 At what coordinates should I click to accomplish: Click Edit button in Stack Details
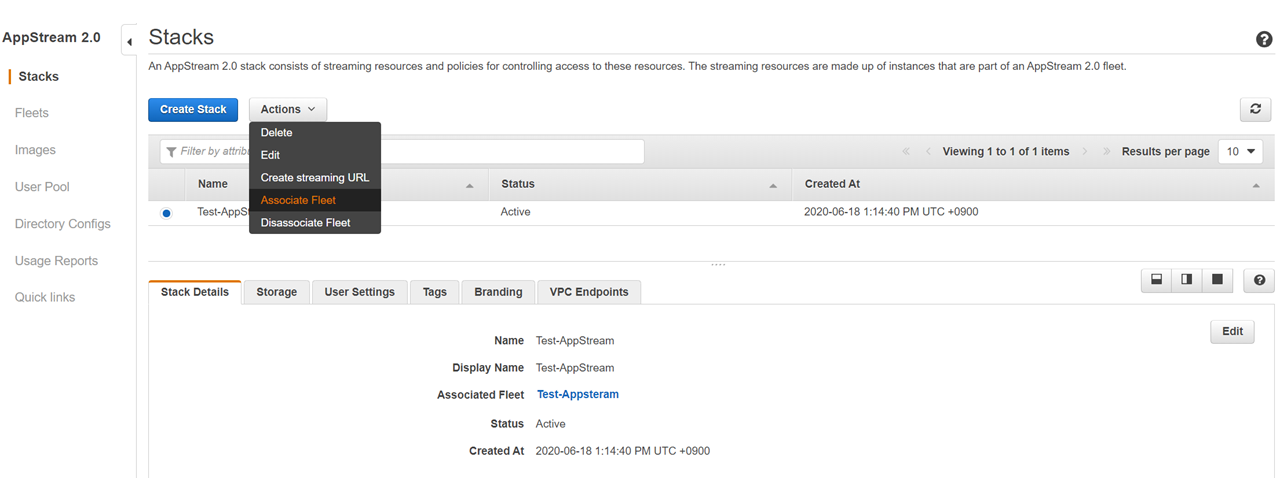(x=1232, y=331)
